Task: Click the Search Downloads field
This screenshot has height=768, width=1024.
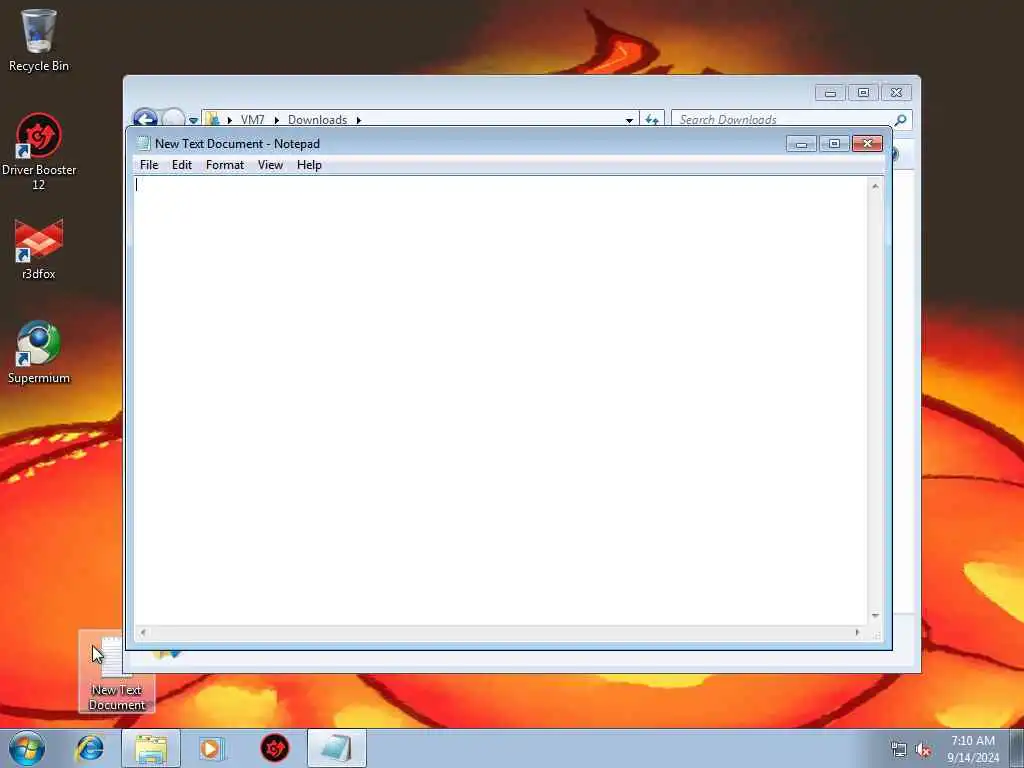Action: coord(784,120)
